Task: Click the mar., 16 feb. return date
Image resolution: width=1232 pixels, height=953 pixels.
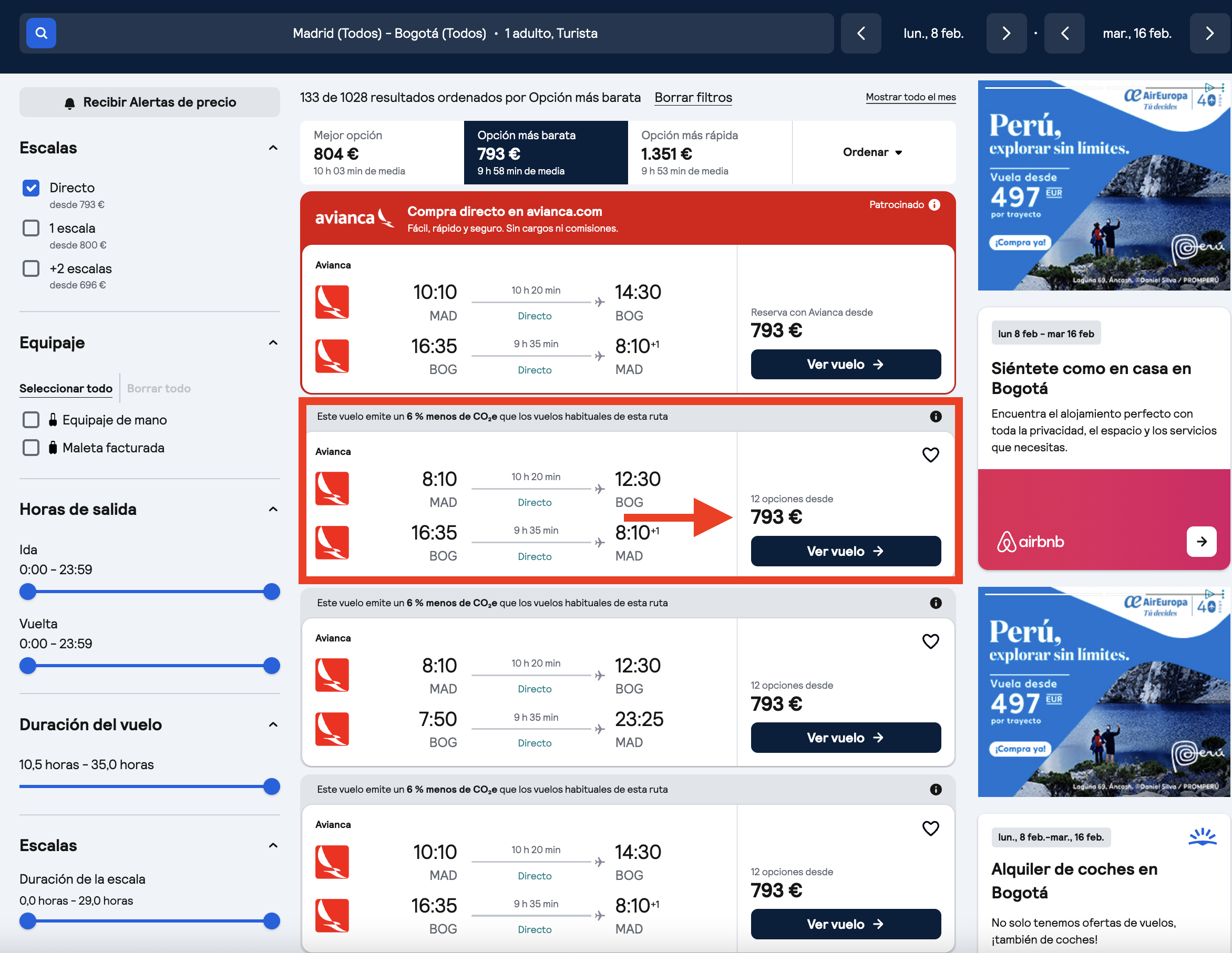Action: (x=1137, y=33)
